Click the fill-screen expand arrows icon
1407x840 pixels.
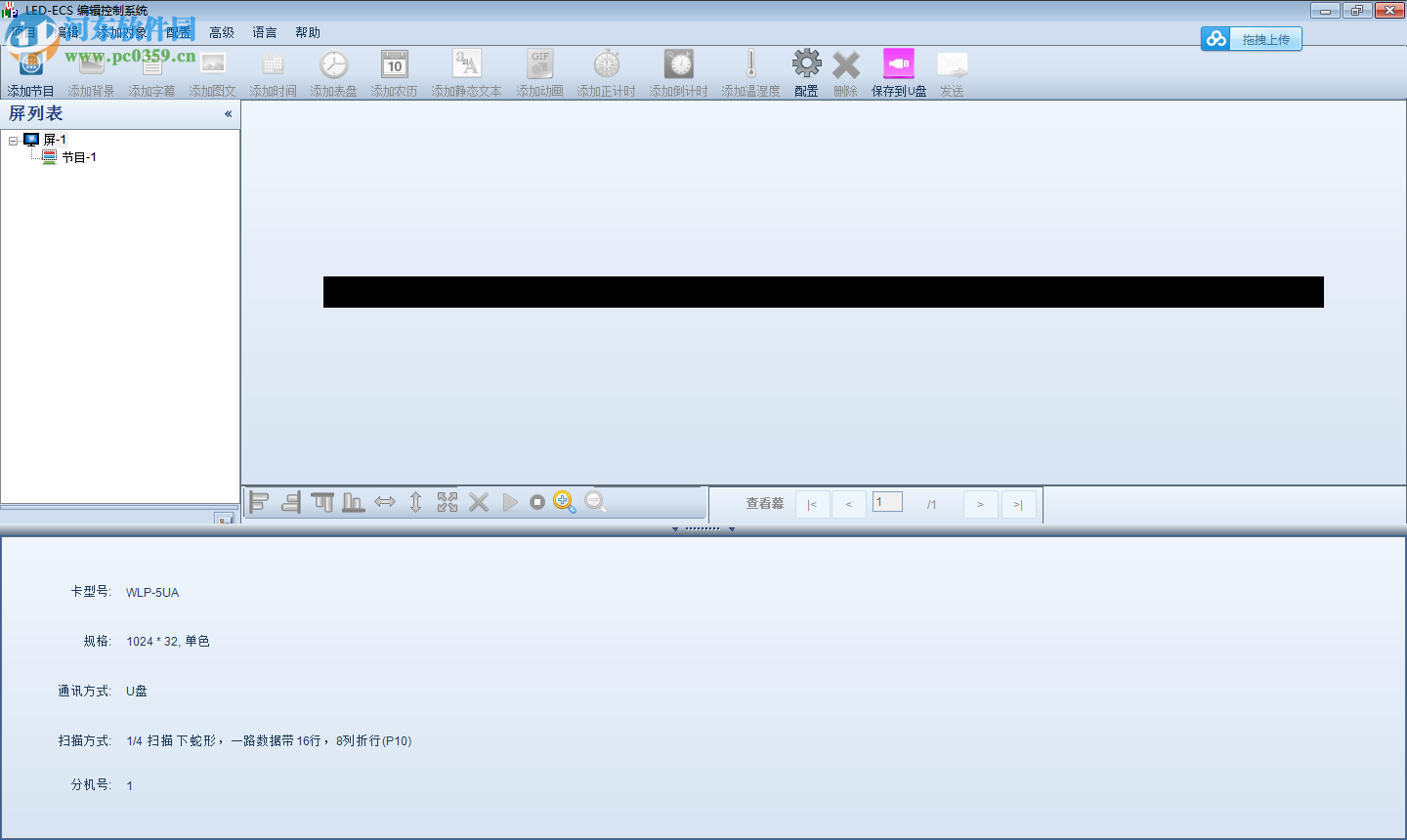tap(448, 502)
